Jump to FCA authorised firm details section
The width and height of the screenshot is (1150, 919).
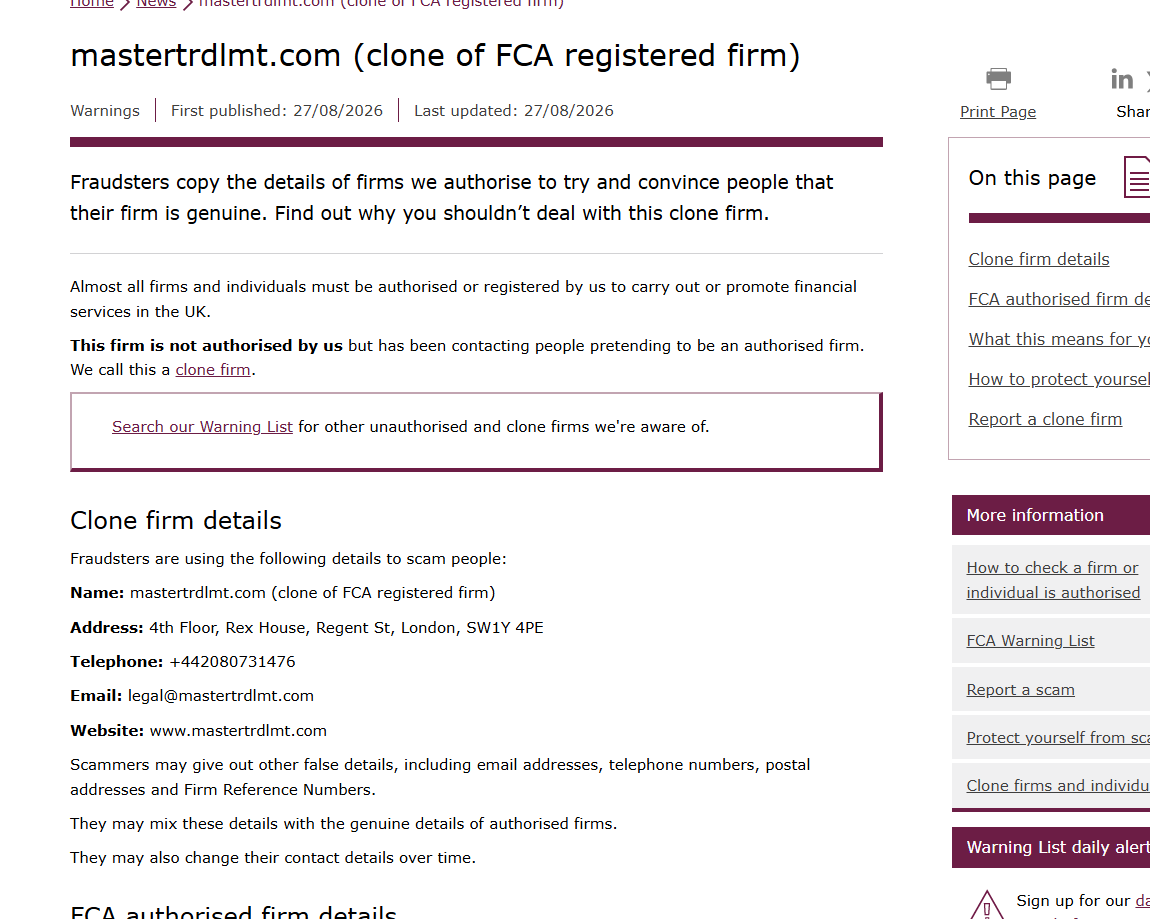point(1059,299)
